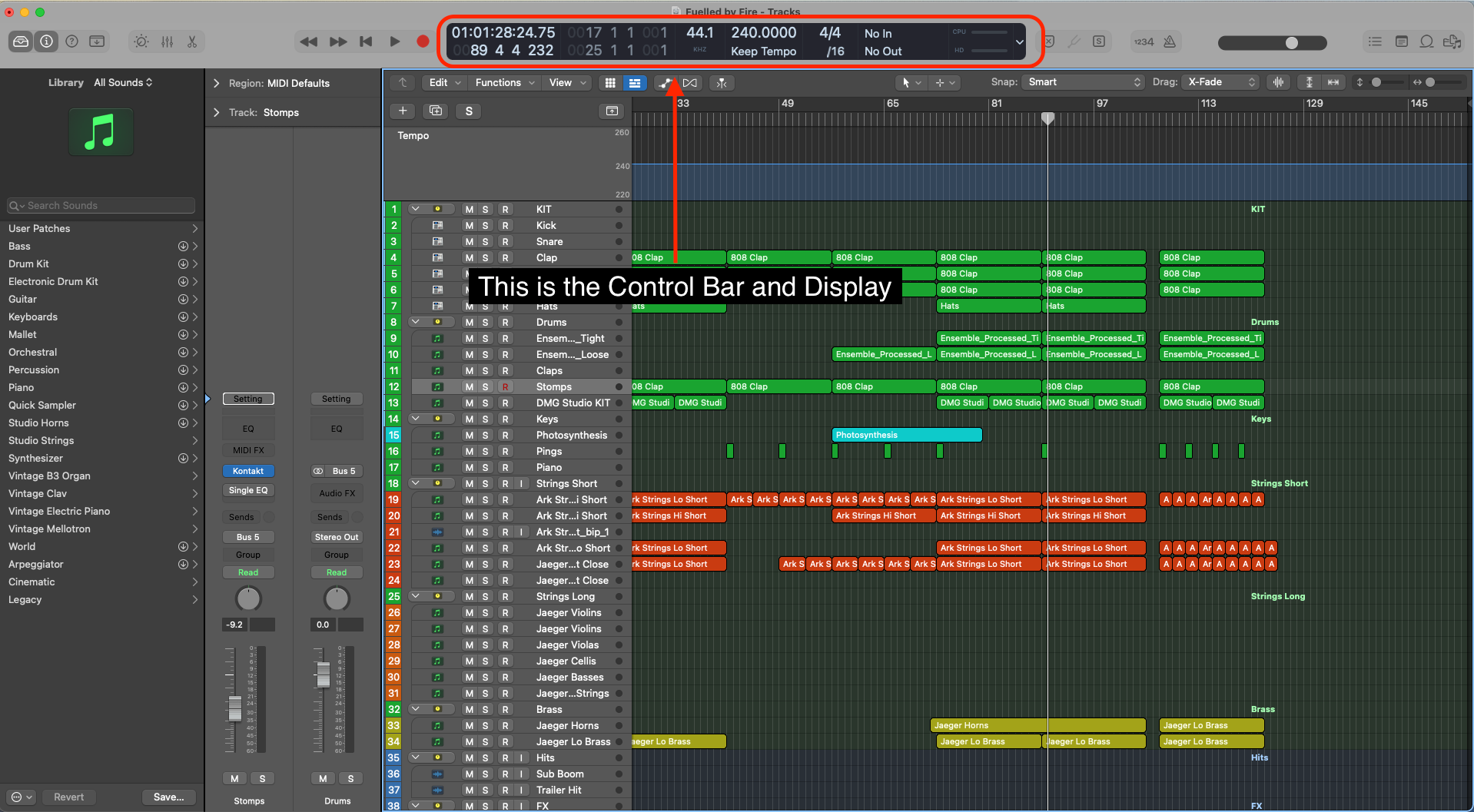Open the Editors scissors icon
Image resolution: width=1474 pixels, height=812 pixels.
[192, 41]
